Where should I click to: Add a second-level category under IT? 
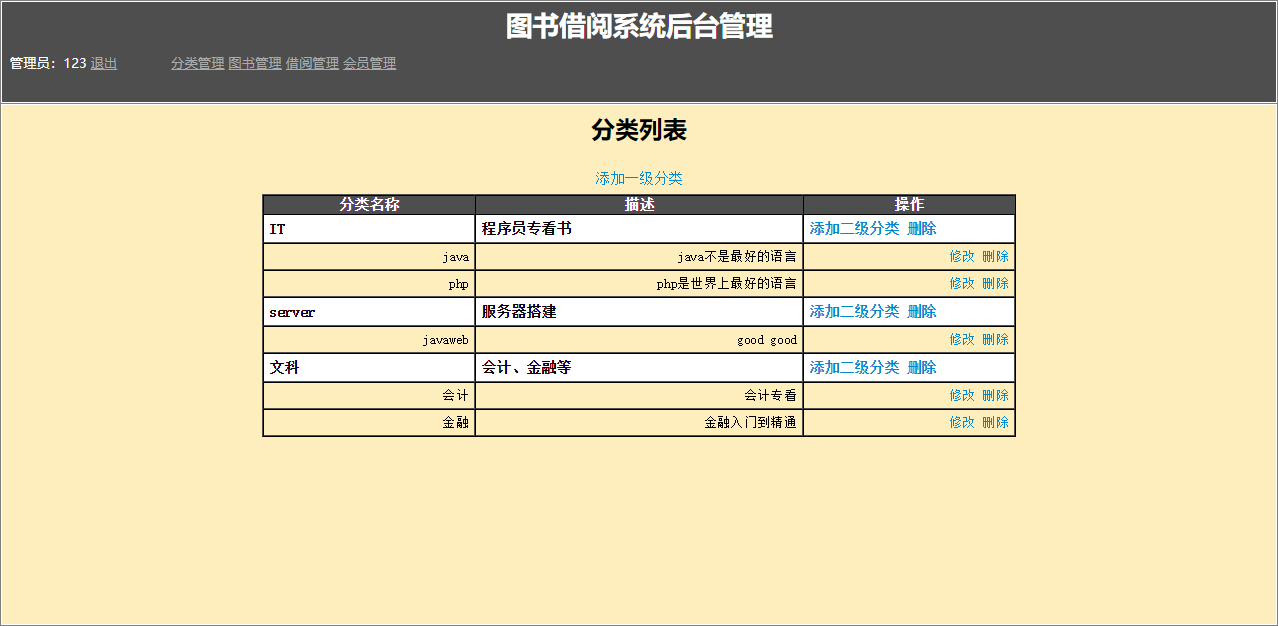(x=854, y=229)
